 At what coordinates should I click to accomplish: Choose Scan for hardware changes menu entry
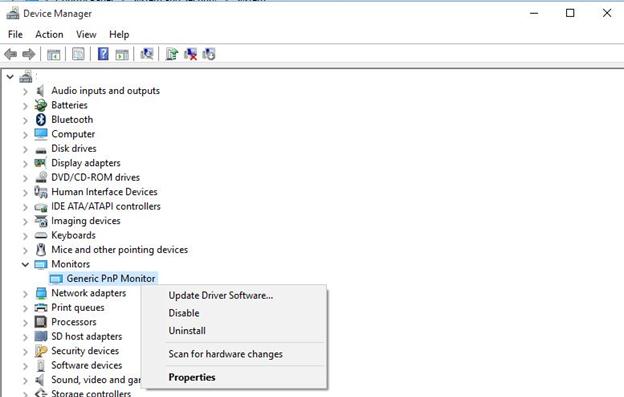[x=226, y=354]
